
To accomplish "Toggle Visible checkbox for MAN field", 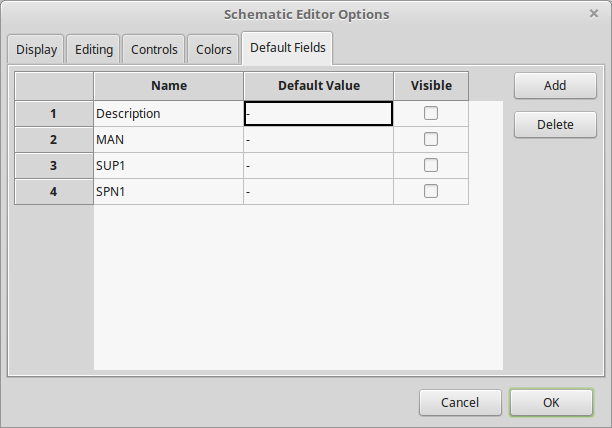I will coord(431,139).
